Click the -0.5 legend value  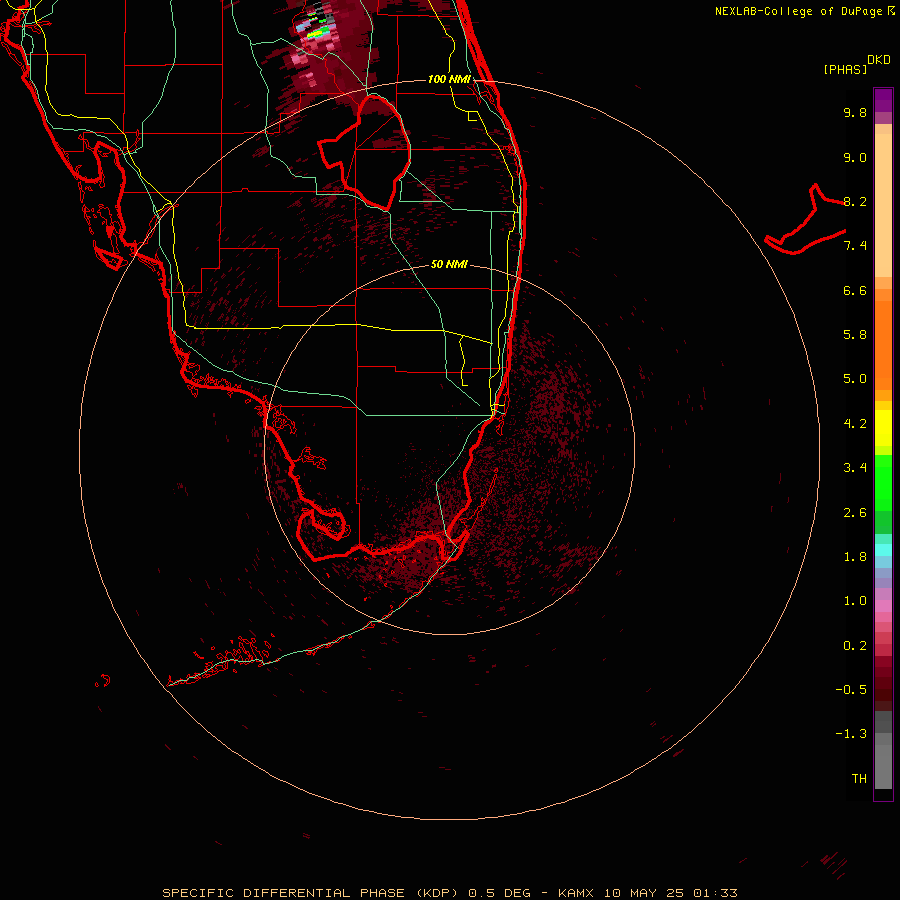click(851, 690)
